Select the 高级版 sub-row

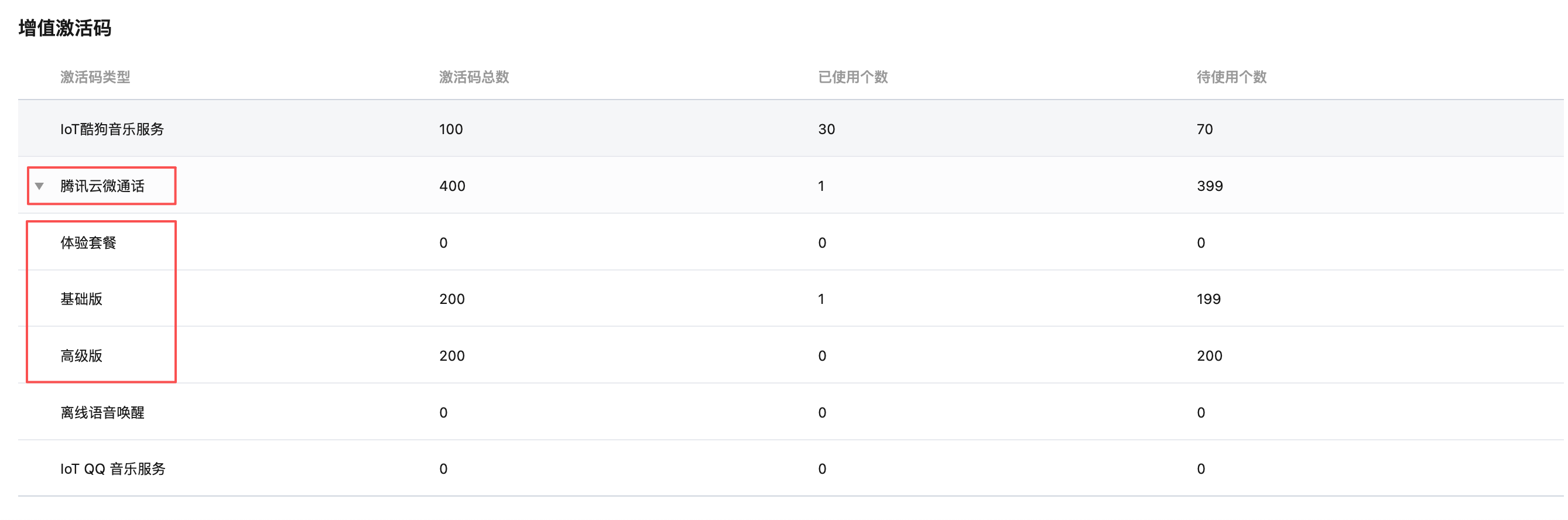(81, 355)
